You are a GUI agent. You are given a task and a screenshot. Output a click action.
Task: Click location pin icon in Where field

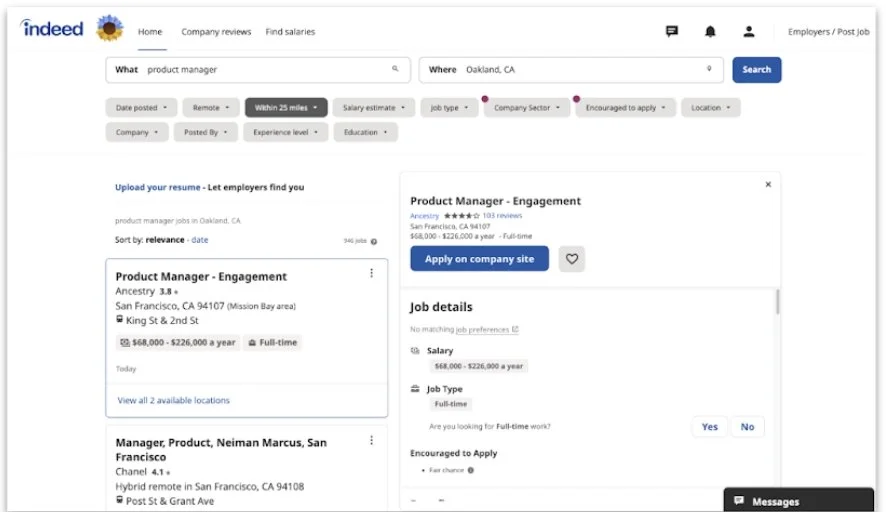709,69
